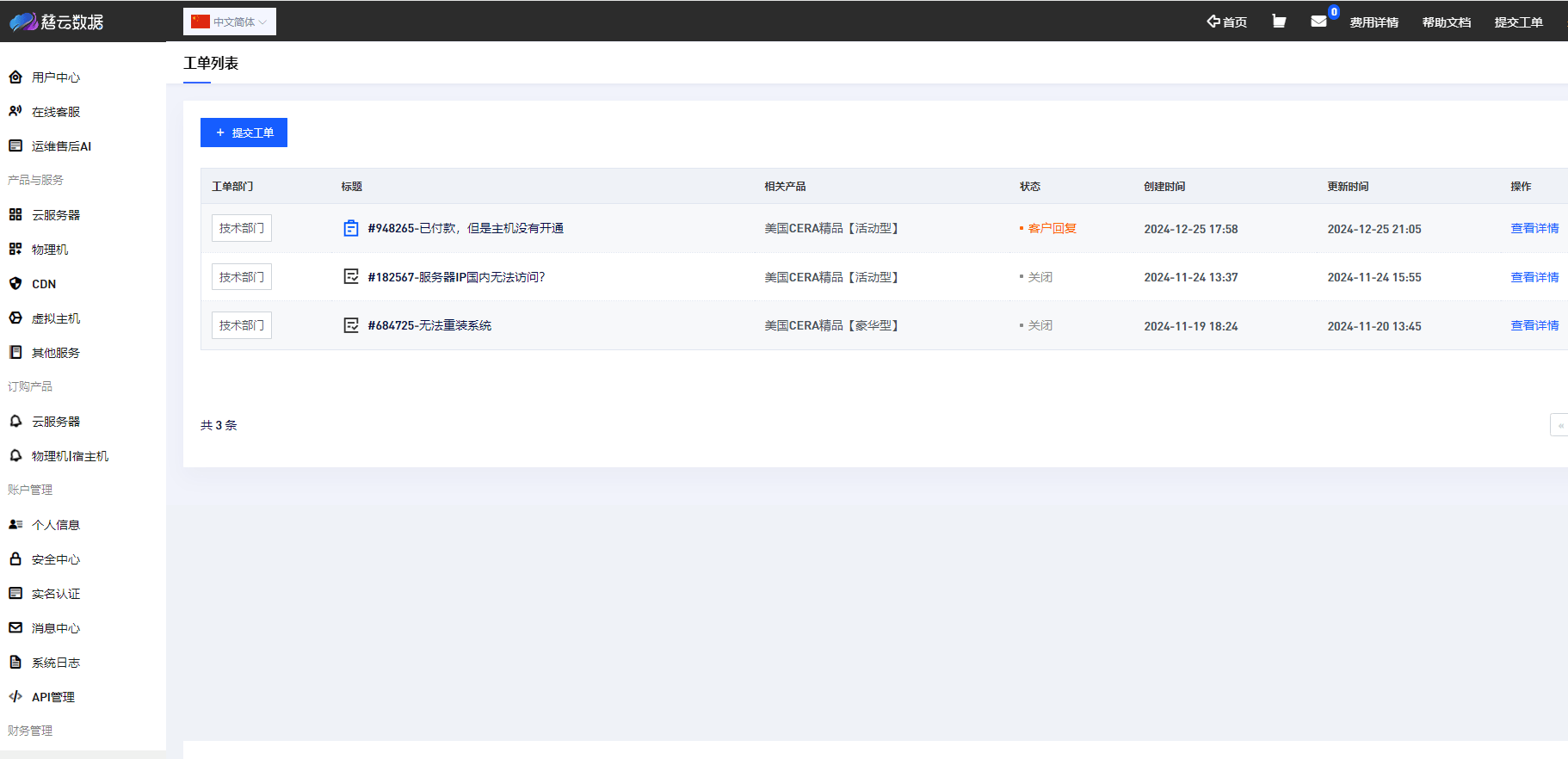Click the 实名认证 sidebar icon
Viewport: 1568px width, 759px height.
tap(15, 593)
